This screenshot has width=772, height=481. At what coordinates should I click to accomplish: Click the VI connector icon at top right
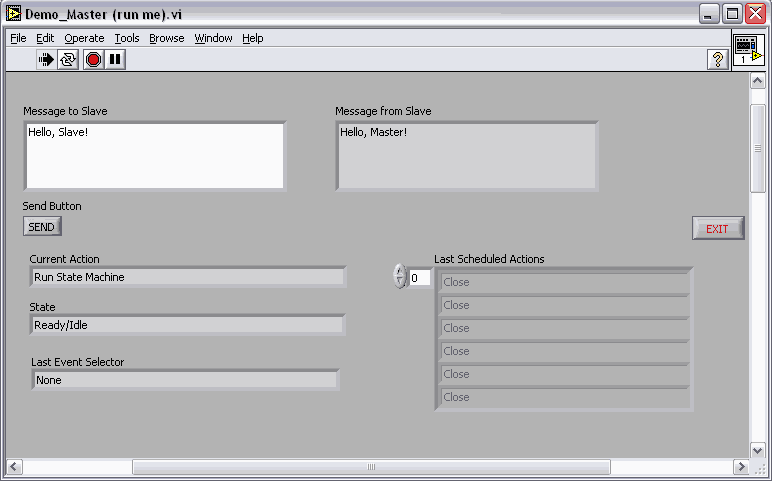(x=748, y=51)
